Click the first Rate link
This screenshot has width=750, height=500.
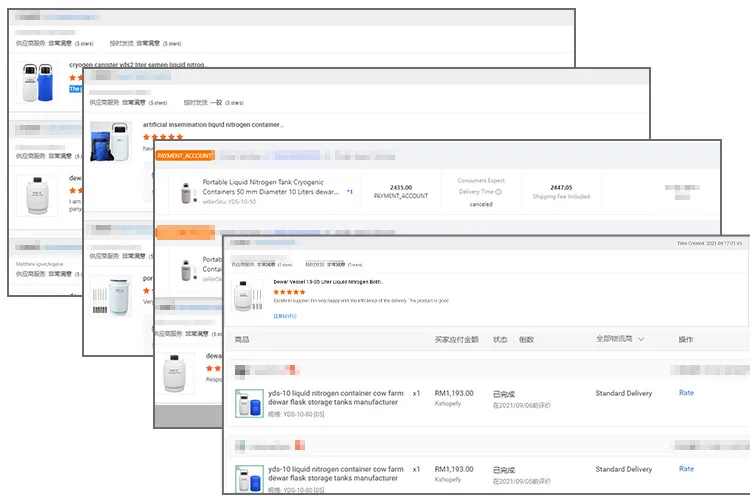[686, 393]
